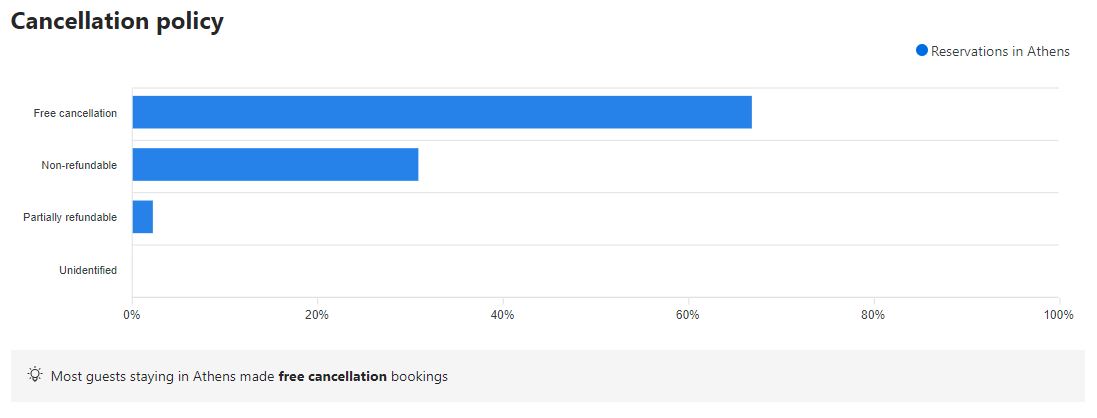Click the Reservations in Athens legend text
The height and width of the screenshot is (418, 1097).
click(x=1000, y=52)
